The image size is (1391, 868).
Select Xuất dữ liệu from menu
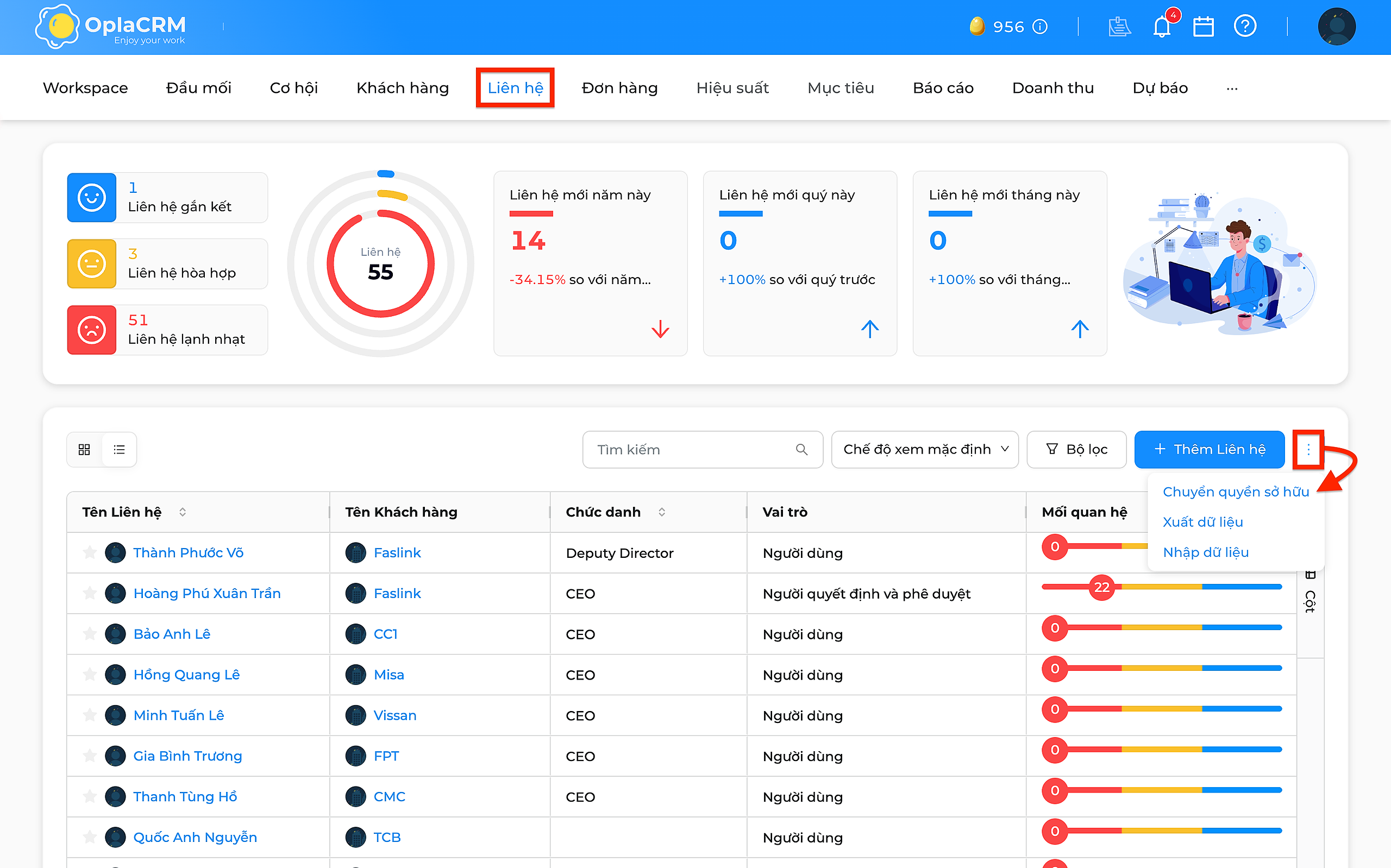pyautogui.click(x=1202, y=522)
